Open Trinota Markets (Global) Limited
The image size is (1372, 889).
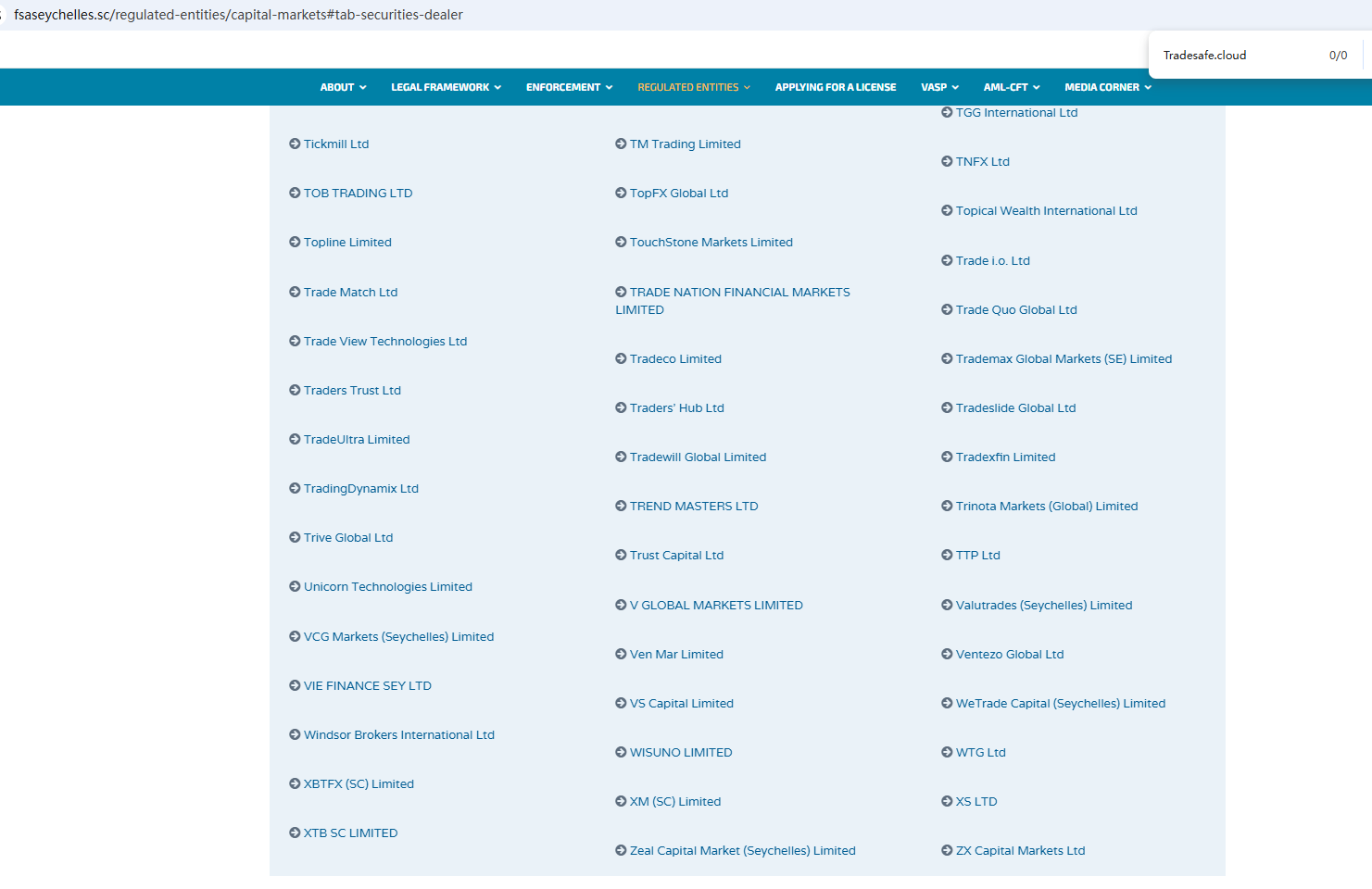coord(1047,506)
